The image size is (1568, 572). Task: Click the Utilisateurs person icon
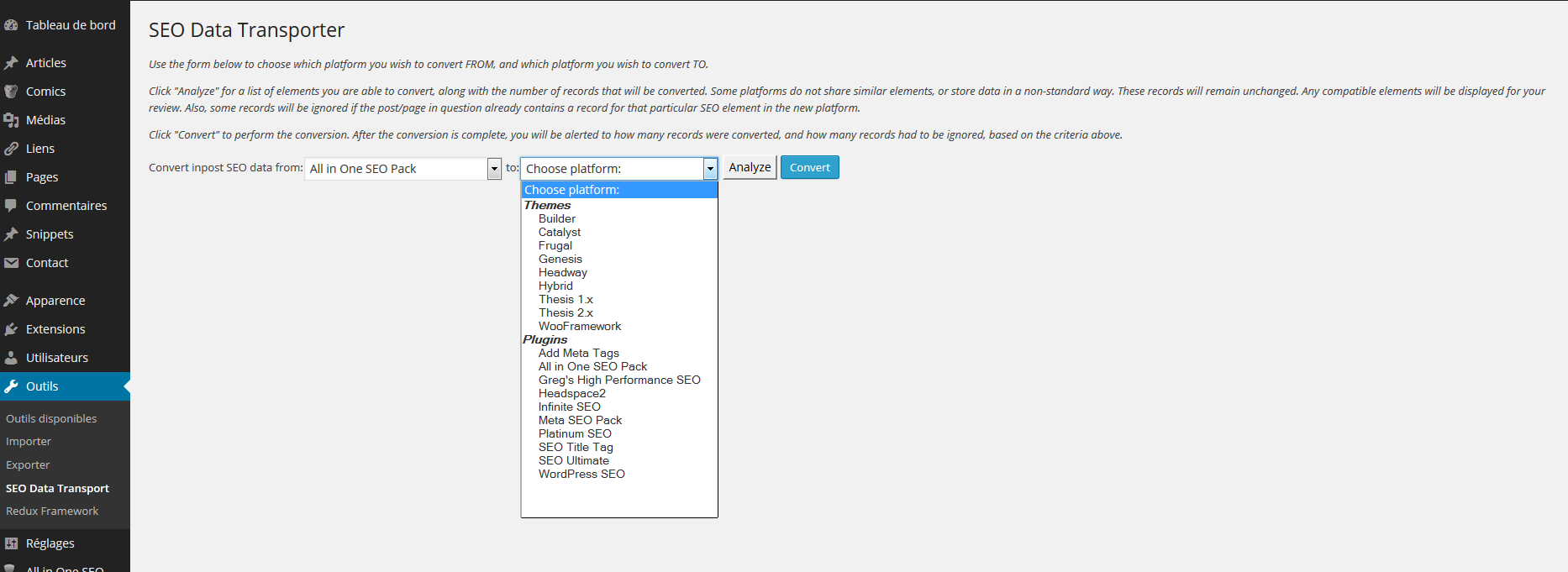11,358
